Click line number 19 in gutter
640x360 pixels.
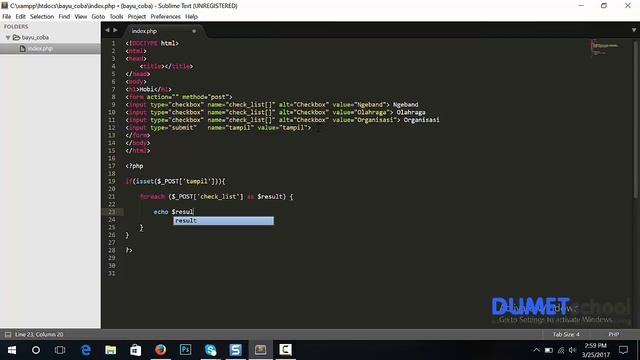(111, 181)
